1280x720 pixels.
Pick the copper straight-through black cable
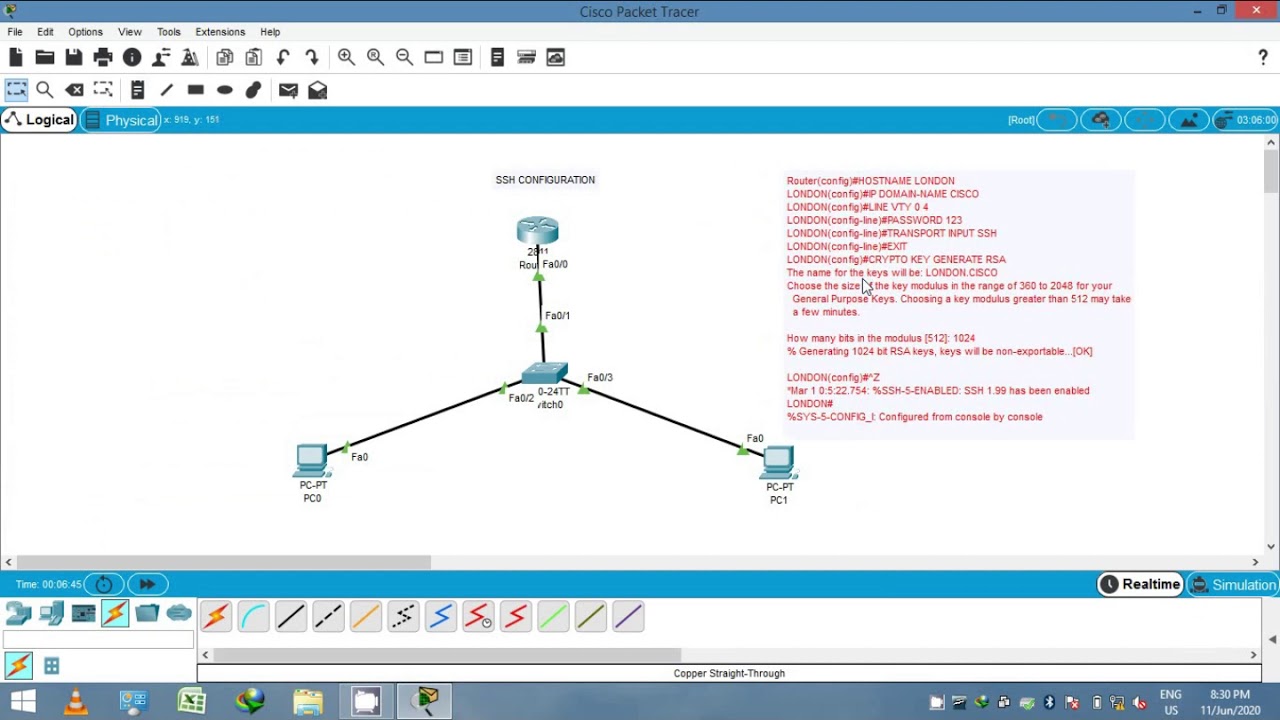click(291, 617)
